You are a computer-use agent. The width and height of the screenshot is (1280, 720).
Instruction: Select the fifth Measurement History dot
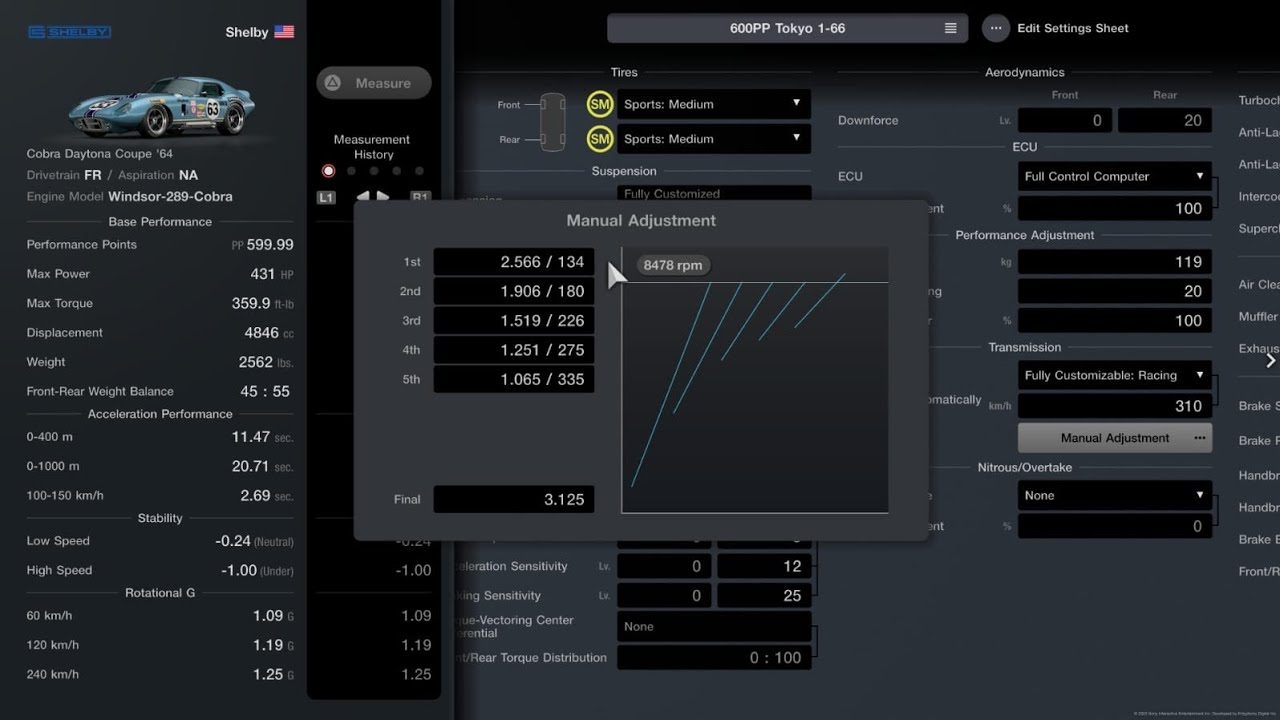tap(420, 171)
